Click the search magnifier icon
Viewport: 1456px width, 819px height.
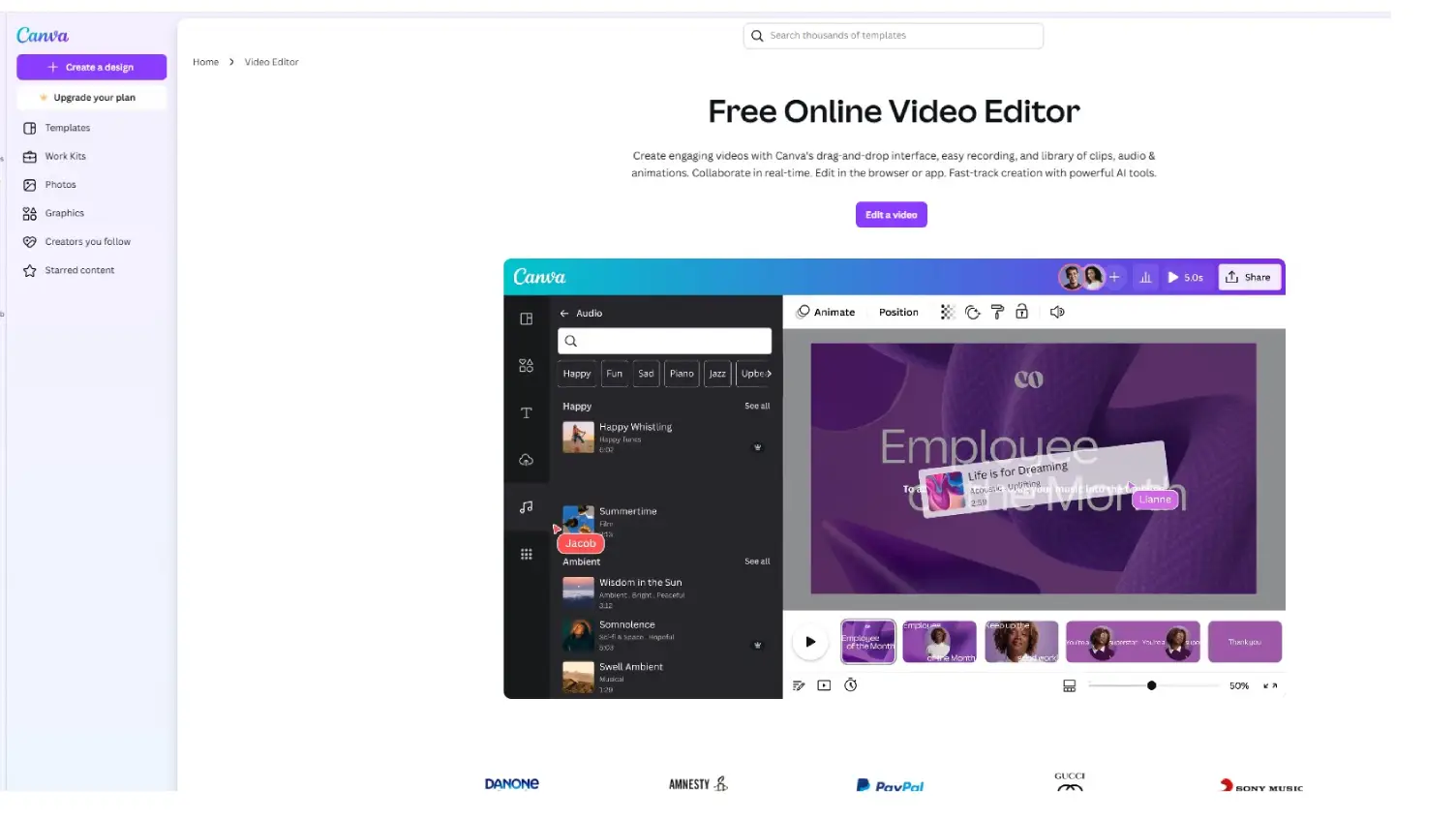(757, 36)
